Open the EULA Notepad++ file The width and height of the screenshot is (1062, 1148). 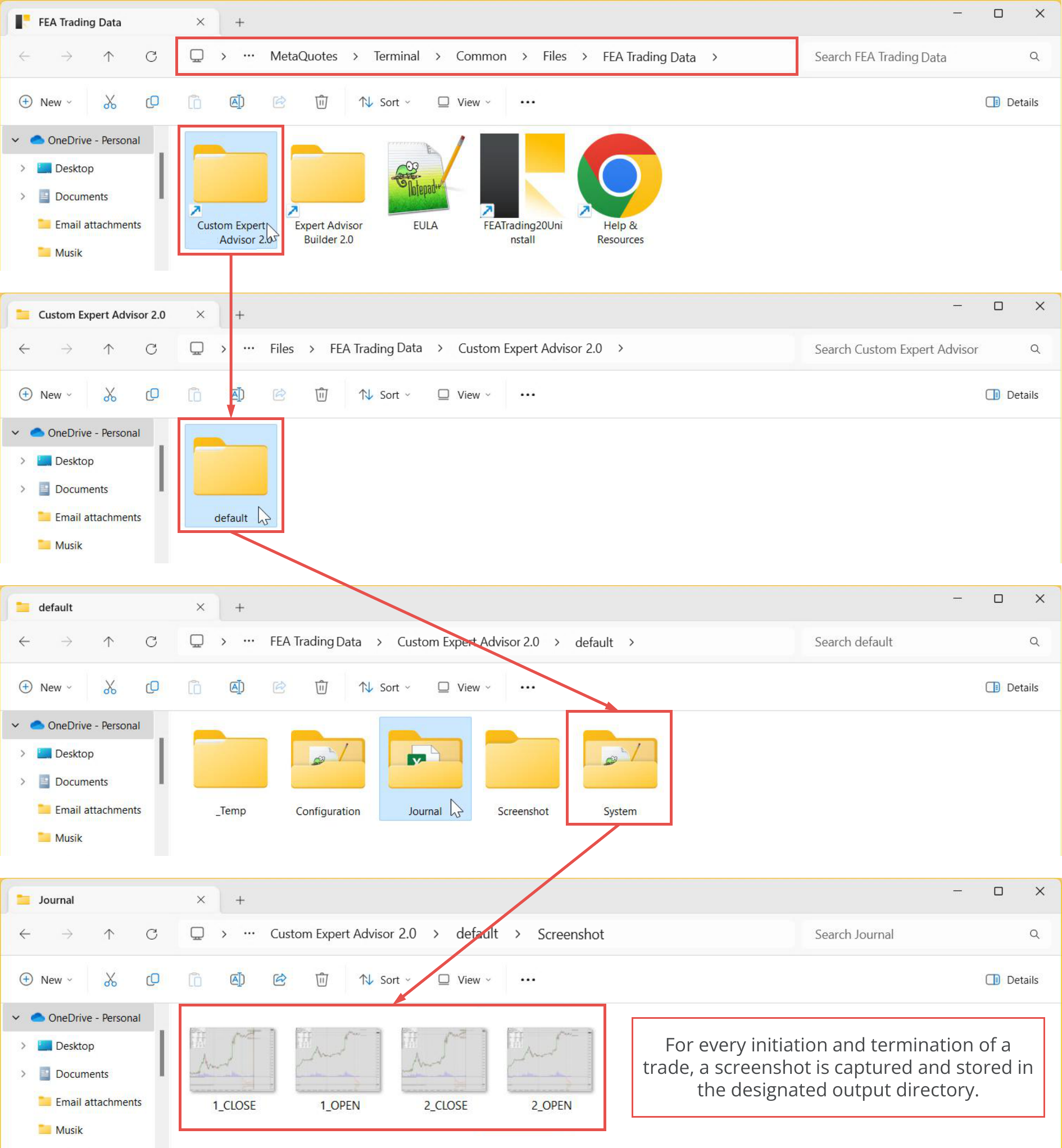click(425, 184)
